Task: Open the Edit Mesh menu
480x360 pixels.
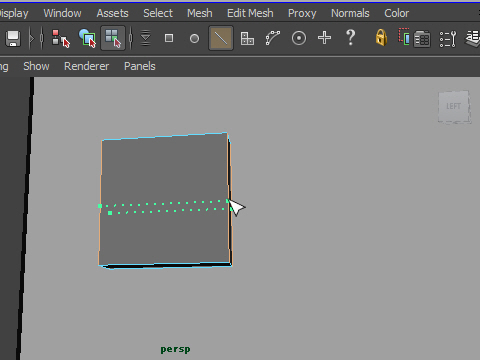Action: tap(250, 13)
